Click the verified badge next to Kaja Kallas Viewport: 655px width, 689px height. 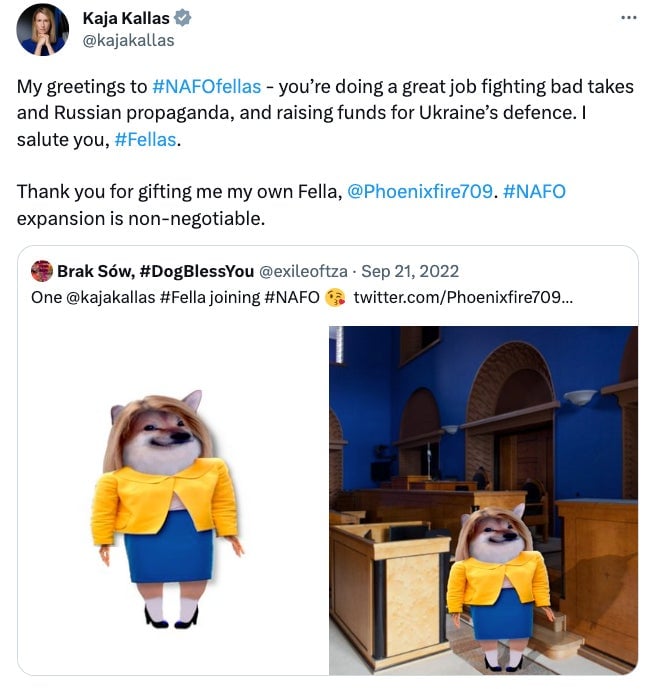pyautogui.click(x=183, y=19)
